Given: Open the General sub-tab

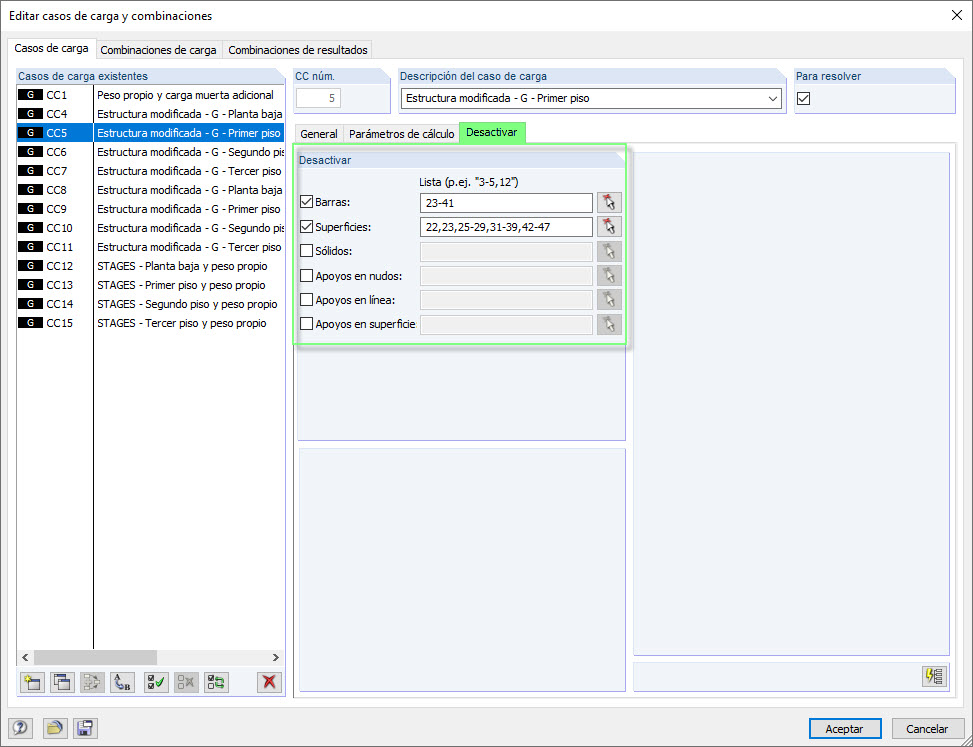Looking at the screenshot, I should coord(319,134).
